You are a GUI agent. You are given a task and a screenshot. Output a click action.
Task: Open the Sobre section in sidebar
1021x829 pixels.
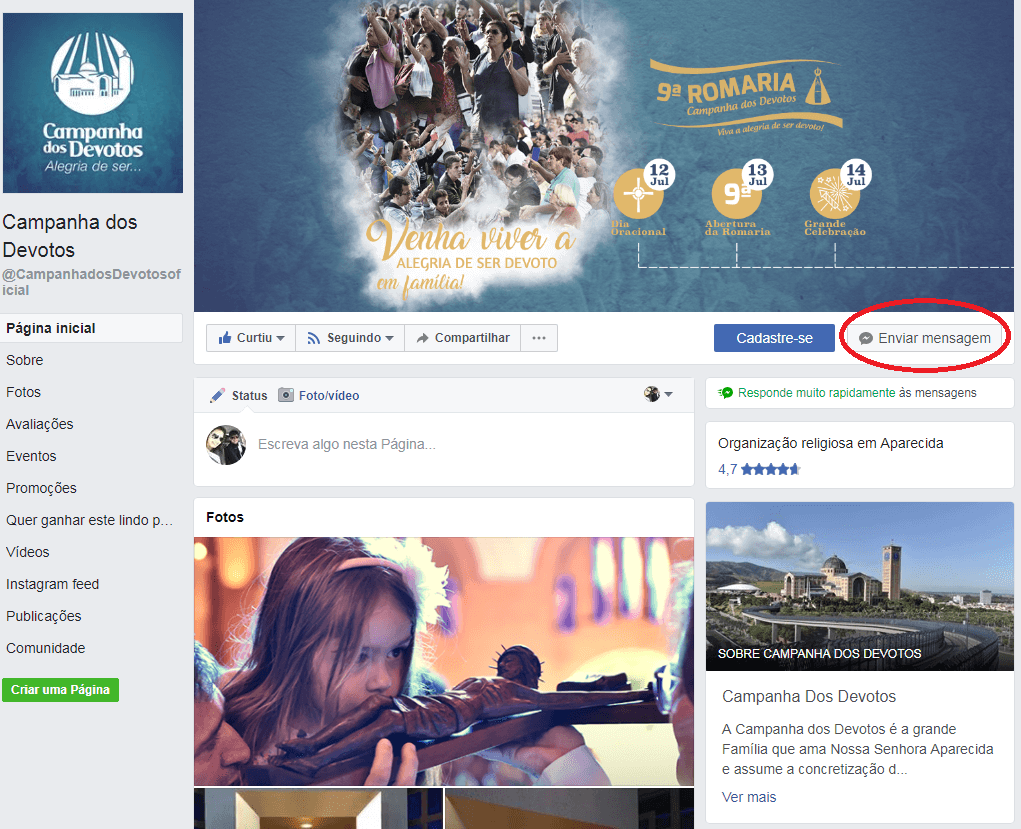(25, 360)
